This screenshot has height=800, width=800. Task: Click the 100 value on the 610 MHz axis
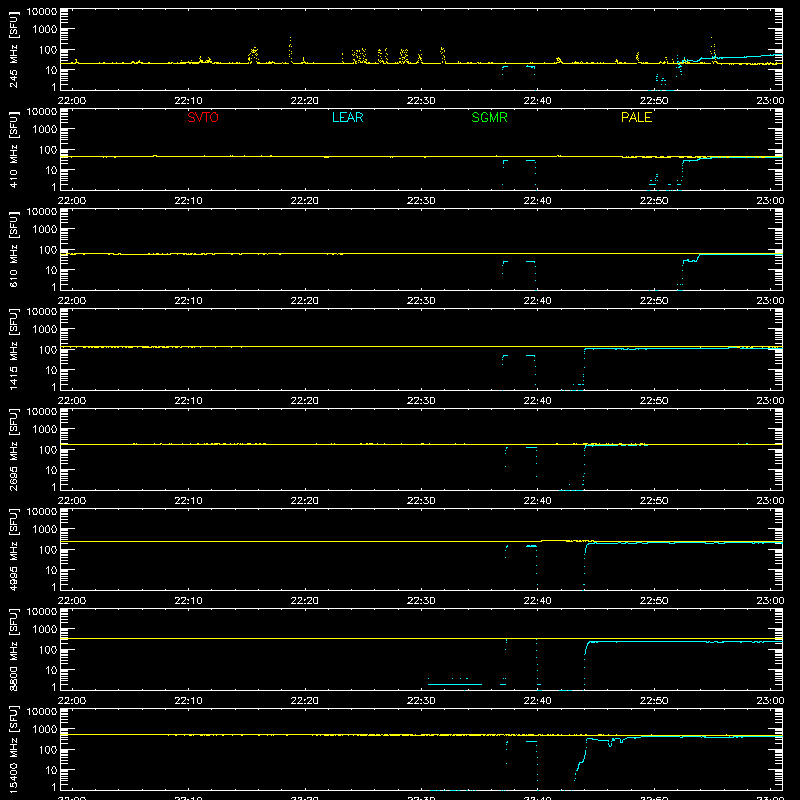[x=48, y=250]
